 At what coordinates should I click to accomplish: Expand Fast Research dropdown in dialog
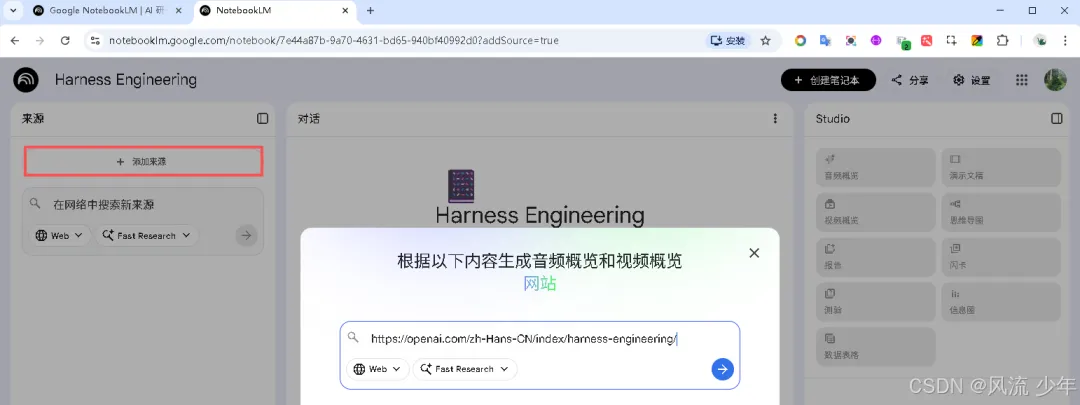pyautogui.click(x=464, y=369)
